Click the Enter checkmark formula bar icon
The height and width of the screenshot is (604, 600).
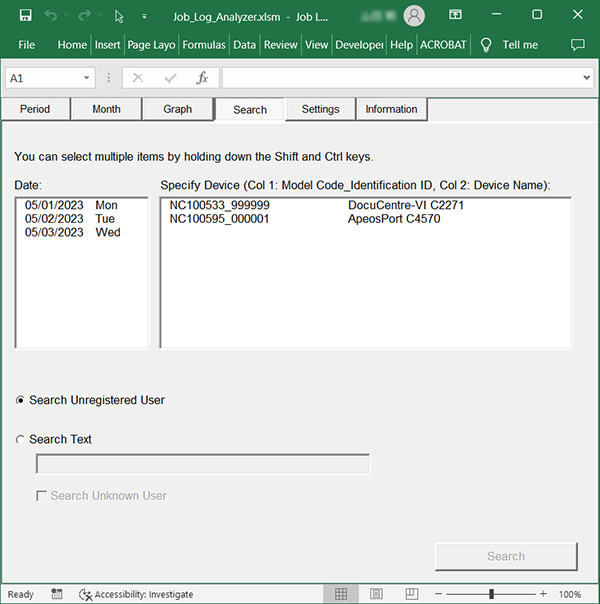[170, 78]
